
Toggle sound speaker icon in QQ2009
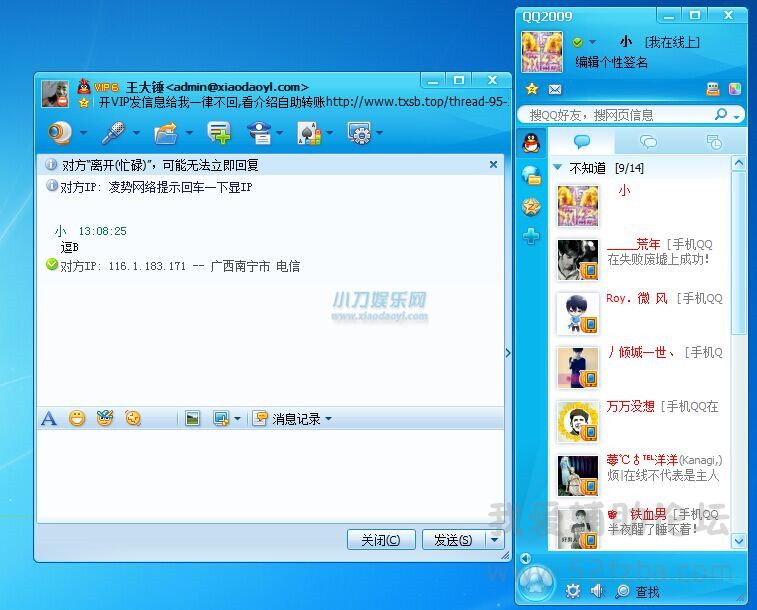[597, 591]
